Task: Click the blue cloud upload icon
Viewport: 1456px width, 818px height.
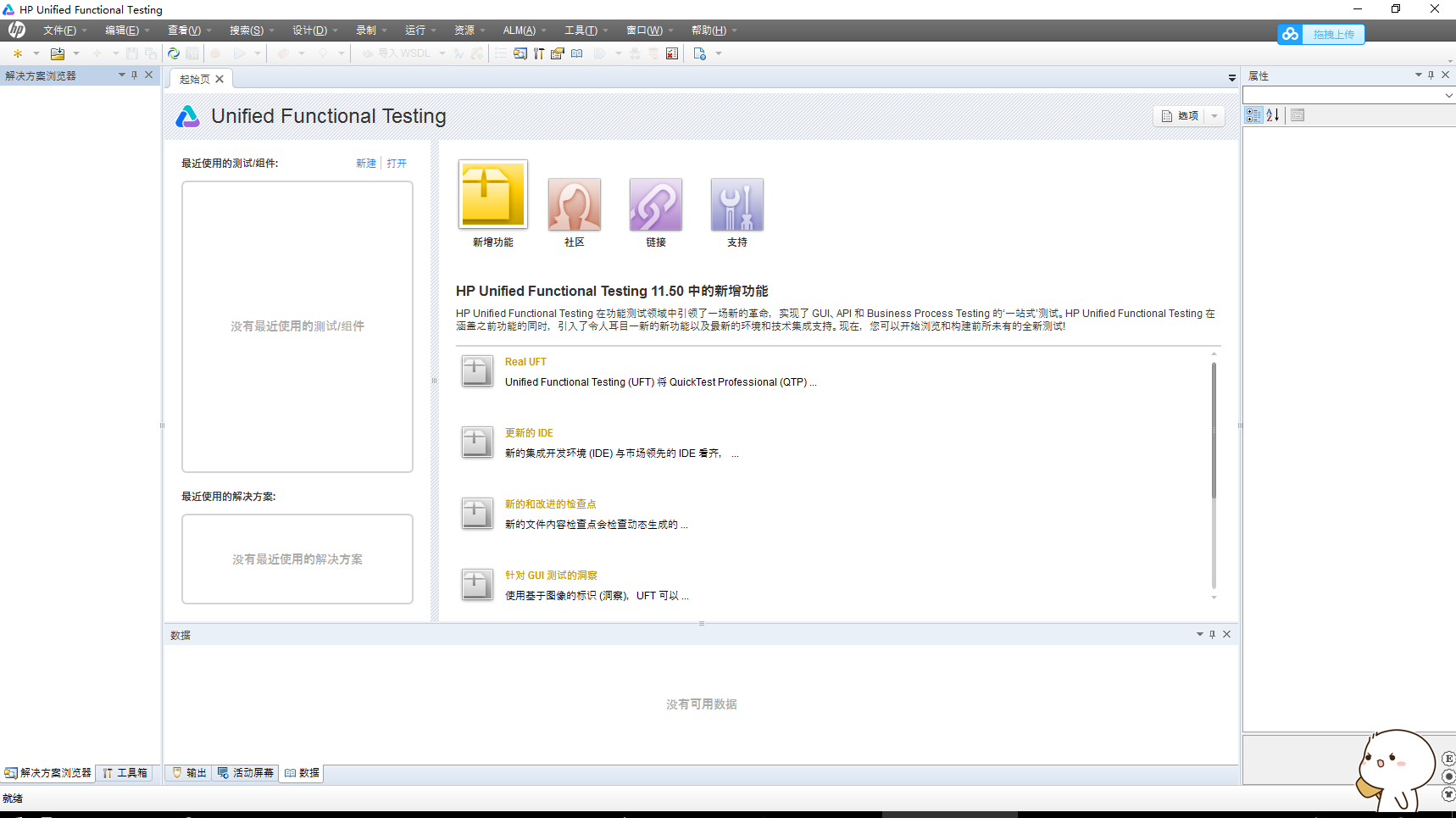Action: 1290,34
